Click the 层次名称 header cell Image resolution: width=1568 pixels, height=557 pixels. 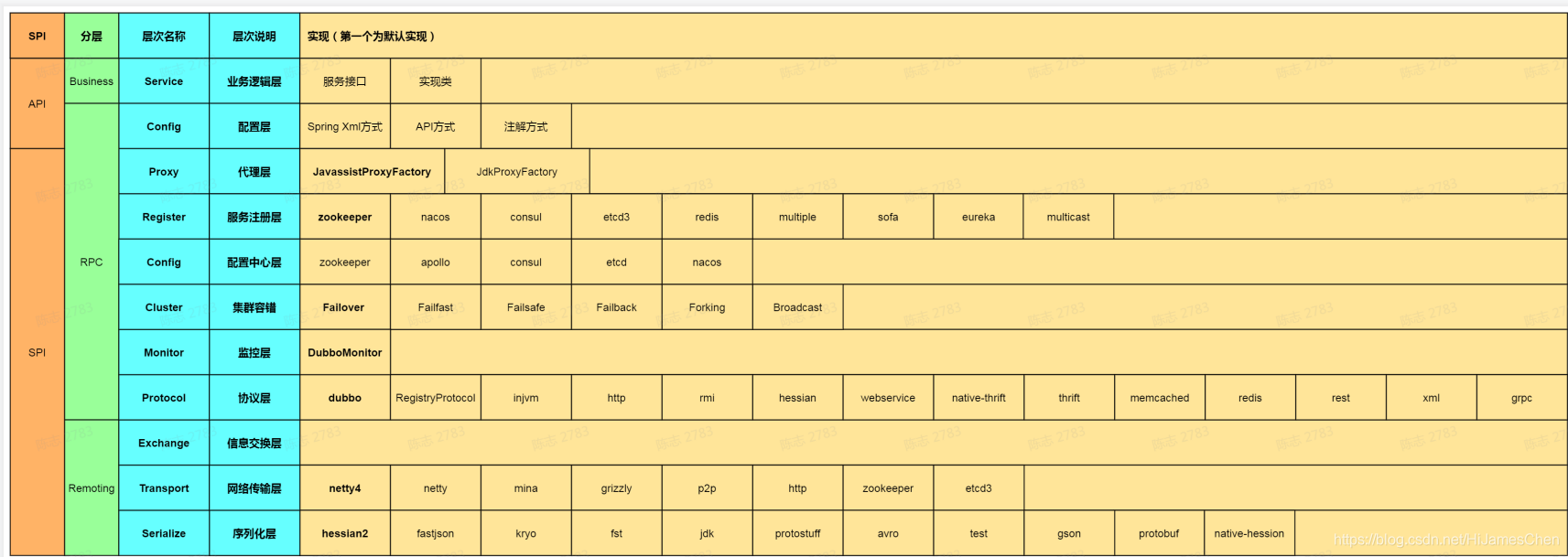[164, 37]
